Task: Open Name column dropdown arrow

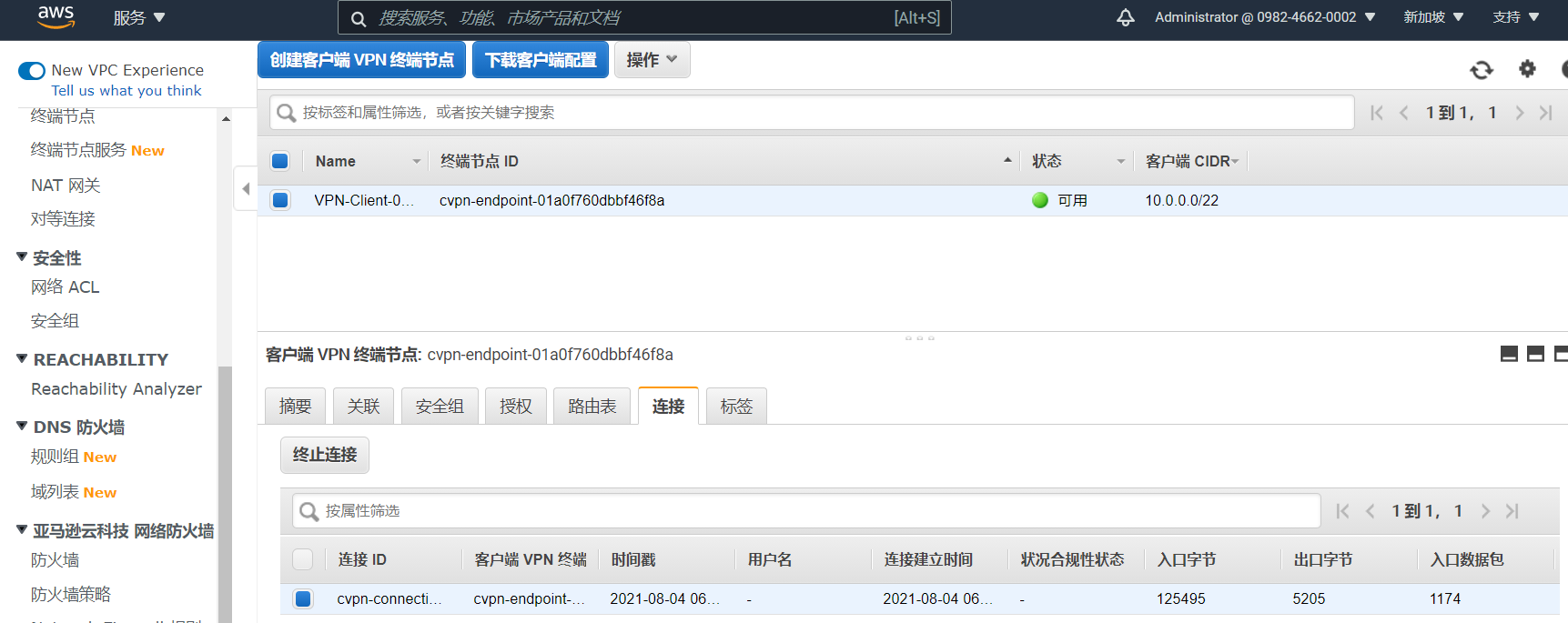Action: [417, 162]
